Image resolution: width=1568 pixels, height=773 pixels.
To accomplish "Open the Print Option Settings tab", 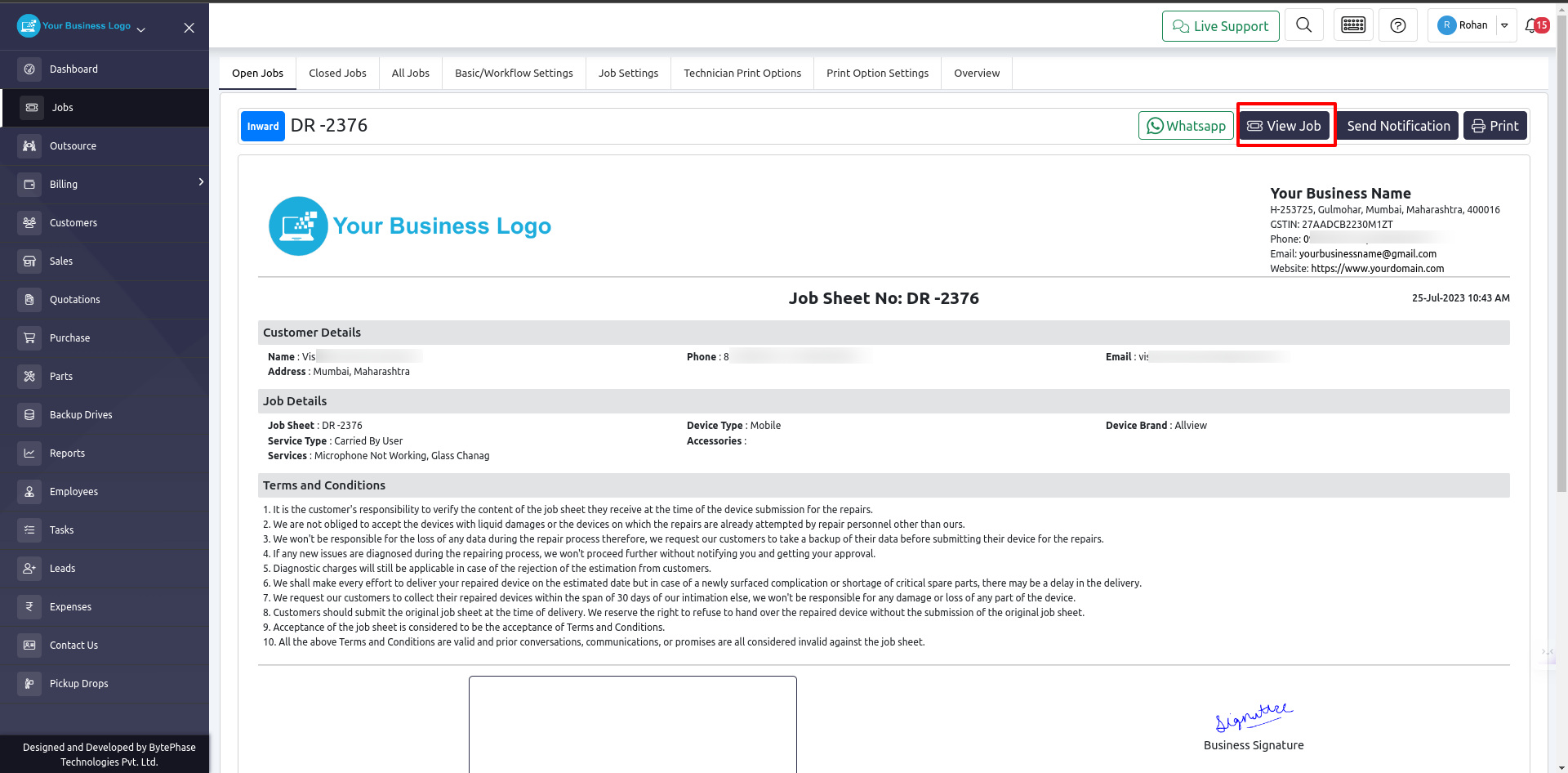I will 877,74.
